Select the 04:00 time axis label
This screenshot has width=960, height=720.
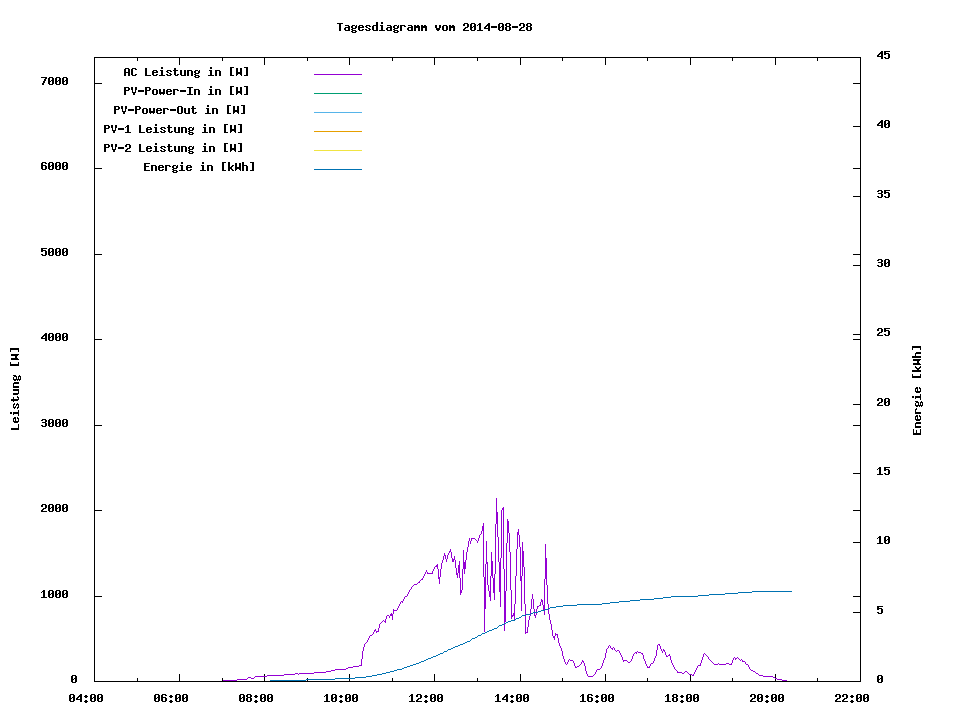85,698
